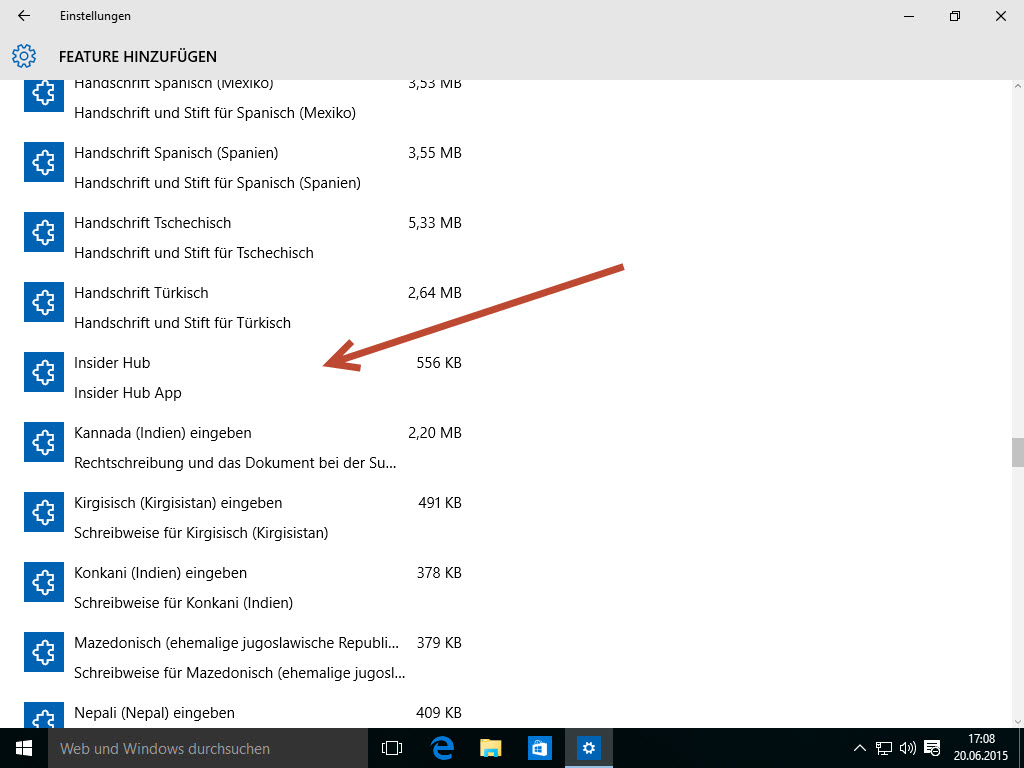The width and height of the screenshot is (1024, 768).
Task: Open the Store app from the taskbar
Action: (539, 748)
